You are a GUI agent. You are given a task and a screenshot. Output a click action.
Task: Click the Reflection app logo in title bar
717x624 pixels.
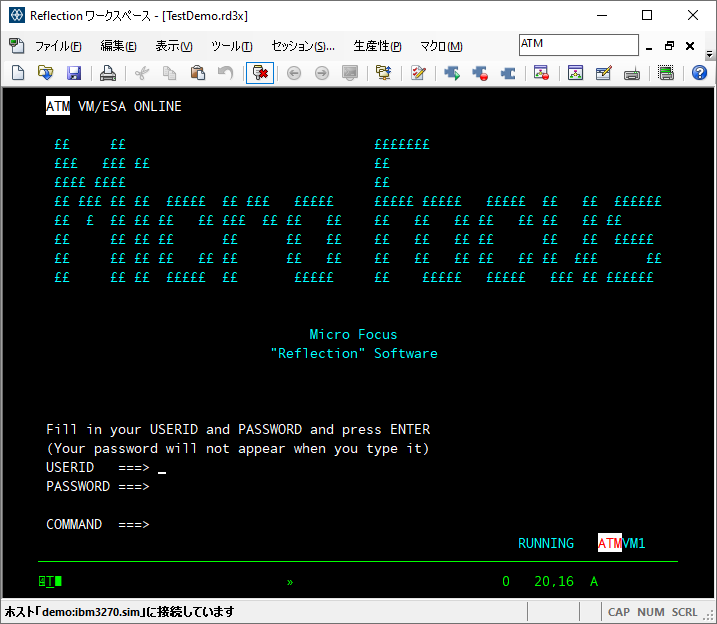click(17, 15)
